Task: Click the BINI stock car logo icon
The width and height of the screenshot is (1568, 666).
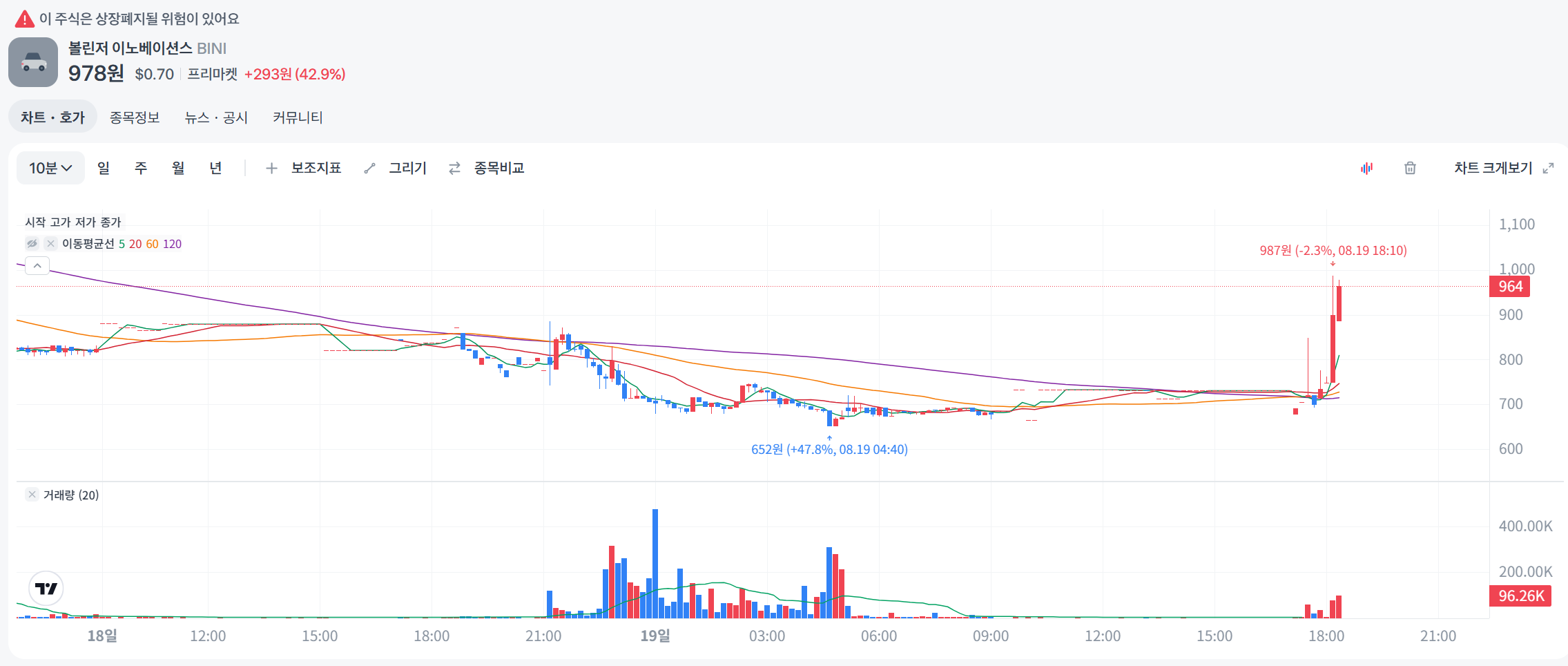Action: (x=33, y=62)
